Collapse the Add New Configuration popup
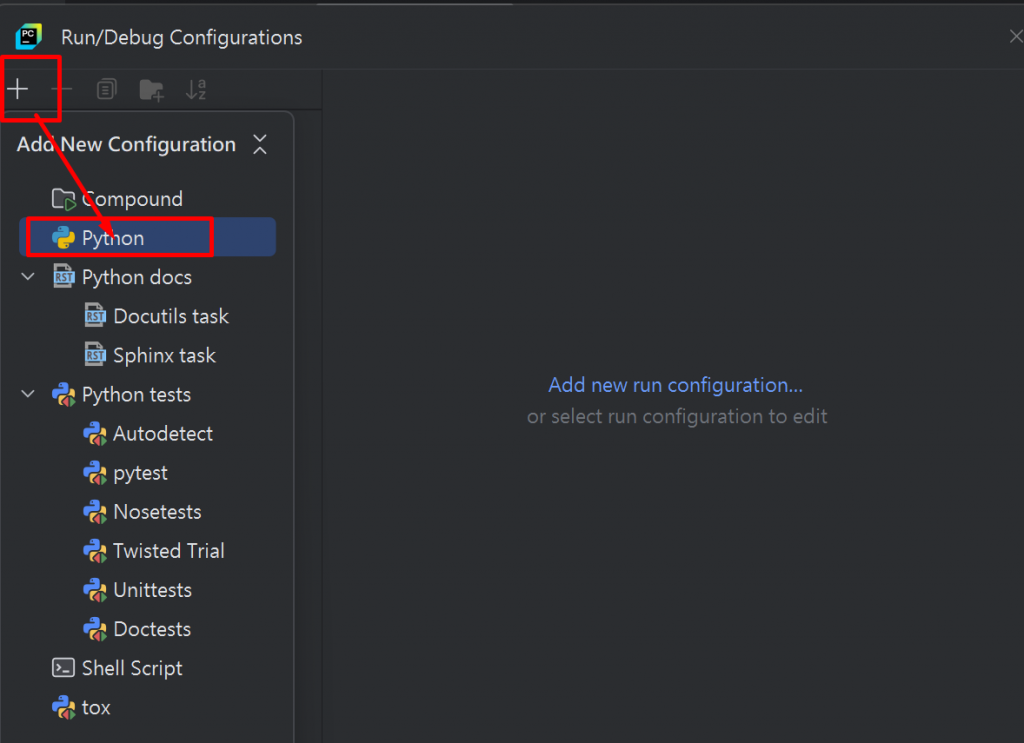Image resolution: width=1024 pixels, height=743 pixels. (x=260, y=144)
